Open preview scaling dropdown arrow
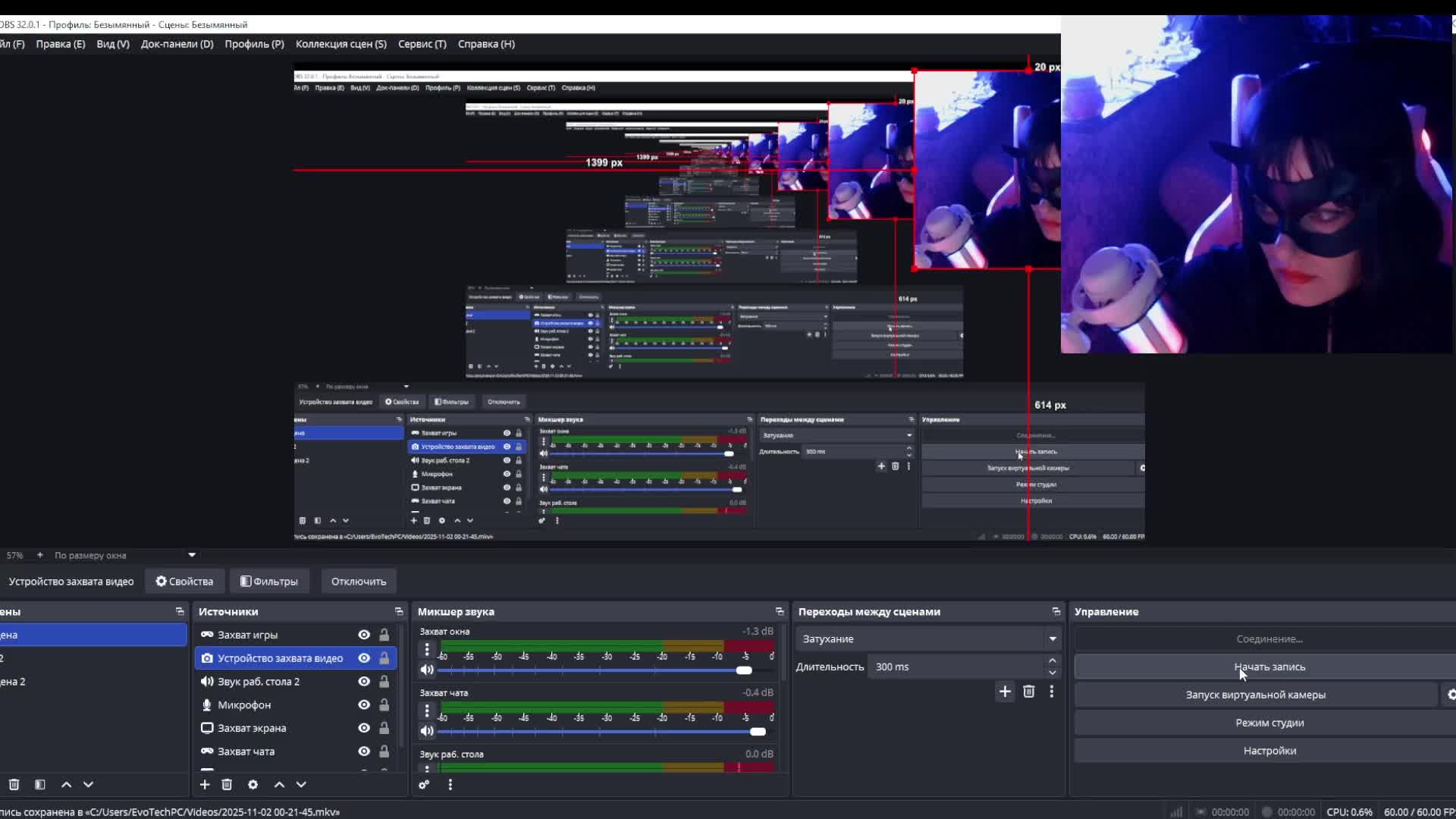 [192, 555]
